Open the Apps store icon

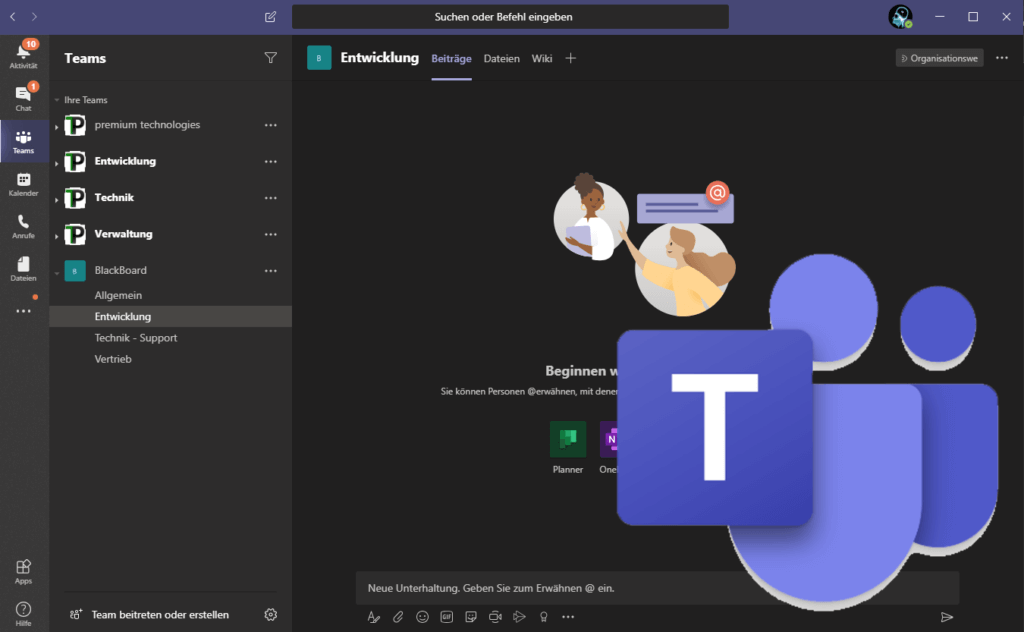pos(24,571)
